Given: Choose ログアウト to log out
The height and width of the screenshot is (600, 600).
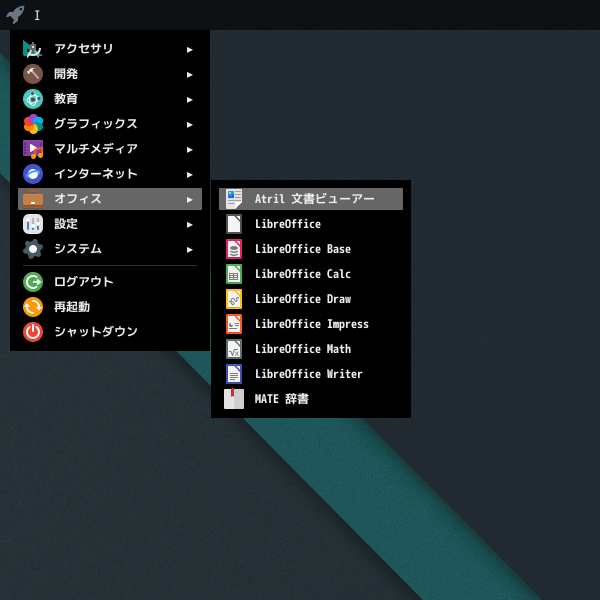Looking at the screenshot, I should coord(110,282).
